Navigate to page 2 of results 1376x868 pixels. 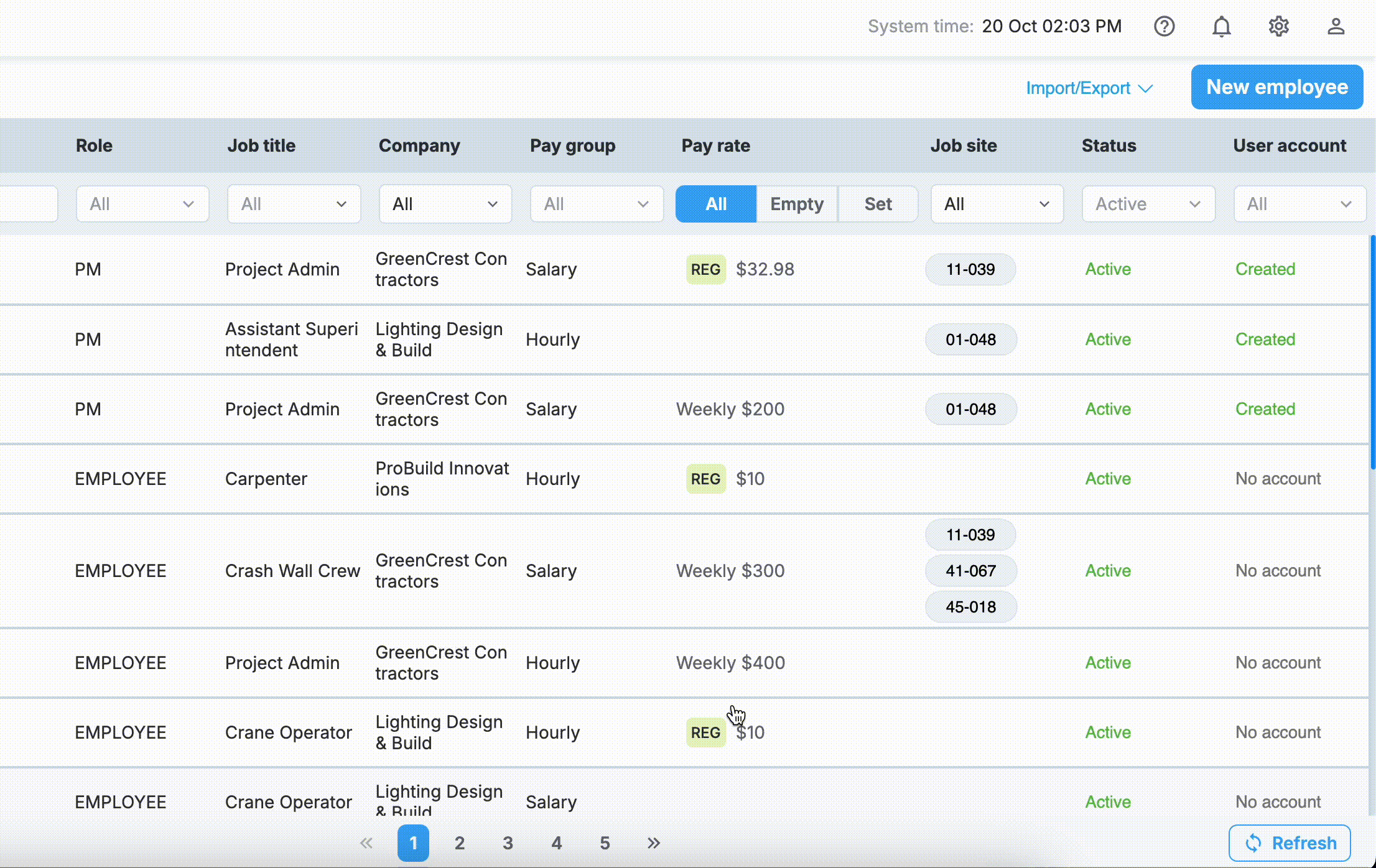pyautogui.click(x=460, y=843)
